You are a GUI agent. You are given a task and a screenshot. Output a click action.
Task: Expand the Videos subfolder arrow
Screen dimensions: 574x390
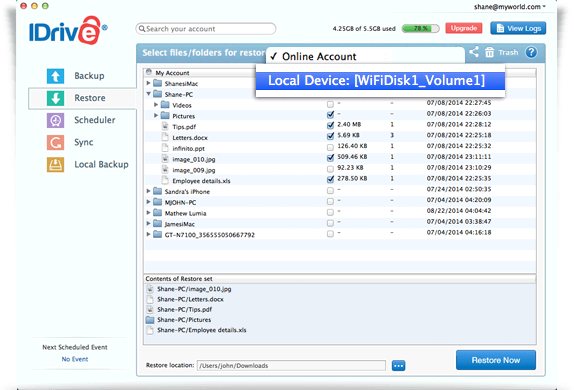tap(156, 105)
